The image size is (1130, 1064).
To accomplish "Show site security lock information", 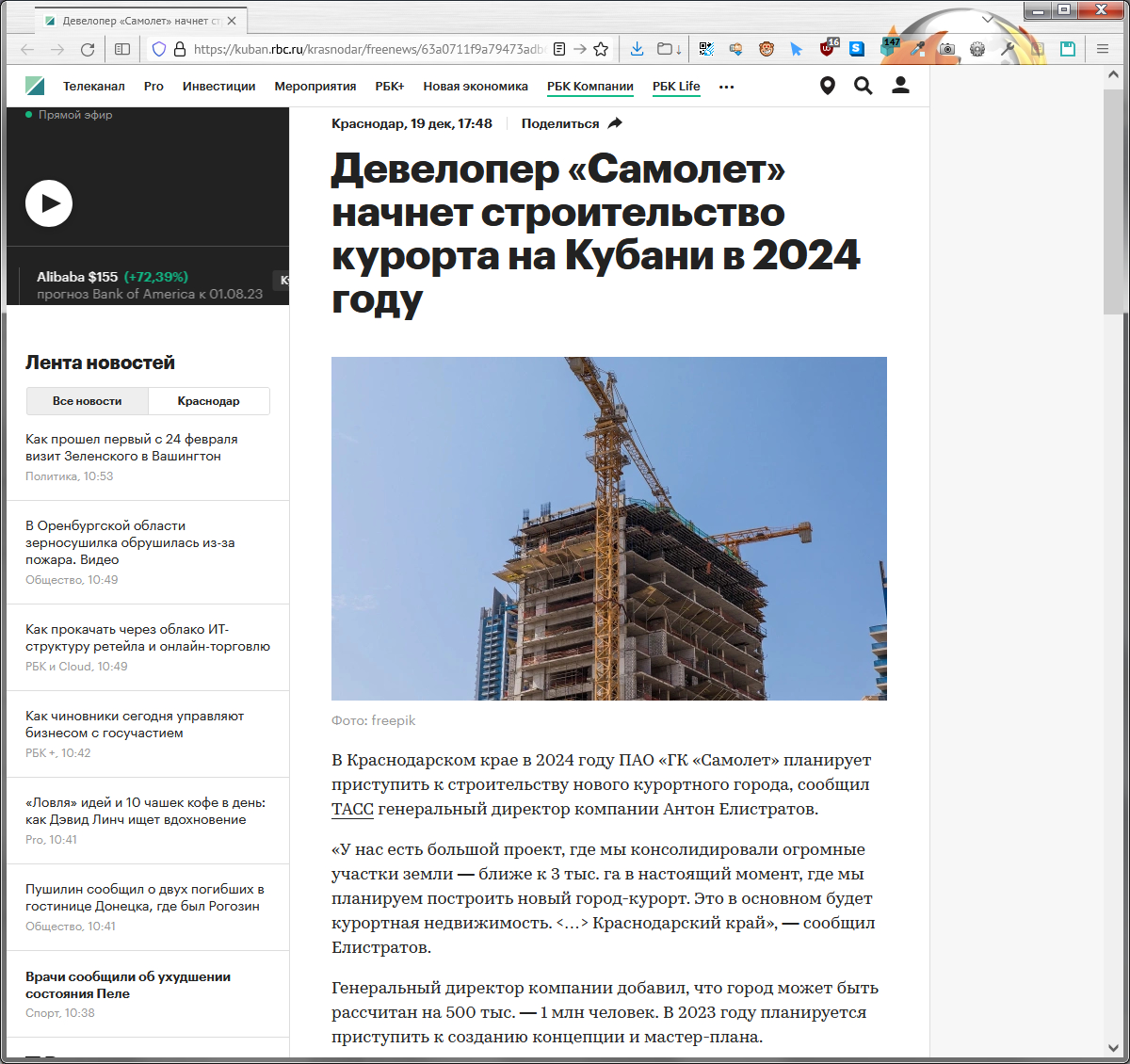I will click(x=179, y=49).
